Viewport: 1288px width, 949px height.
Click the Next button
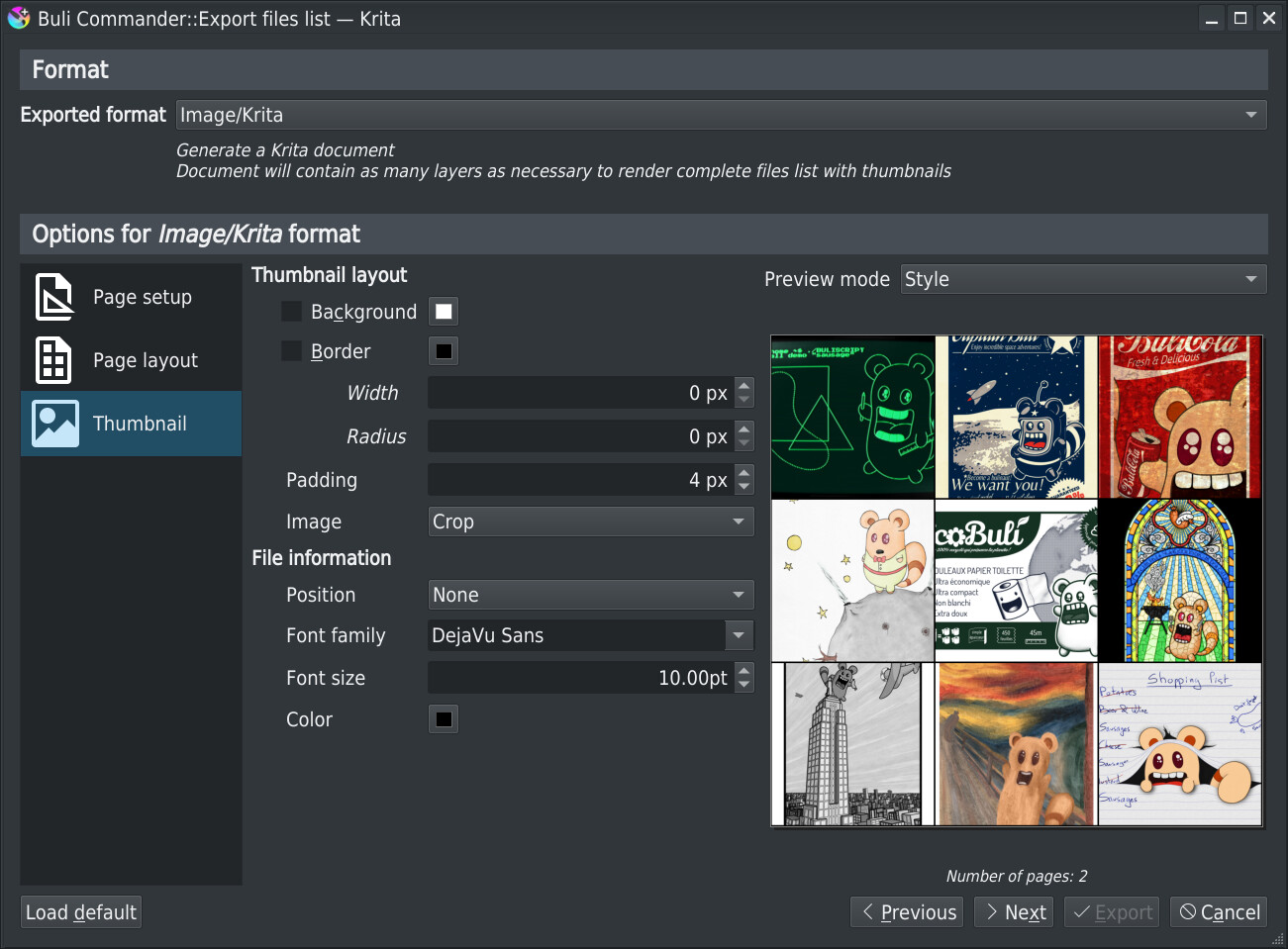[1014, 912]
